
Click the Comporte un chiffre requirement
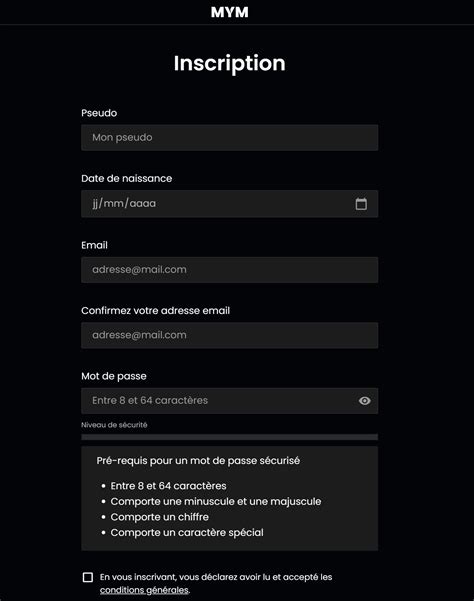(160, 517)
